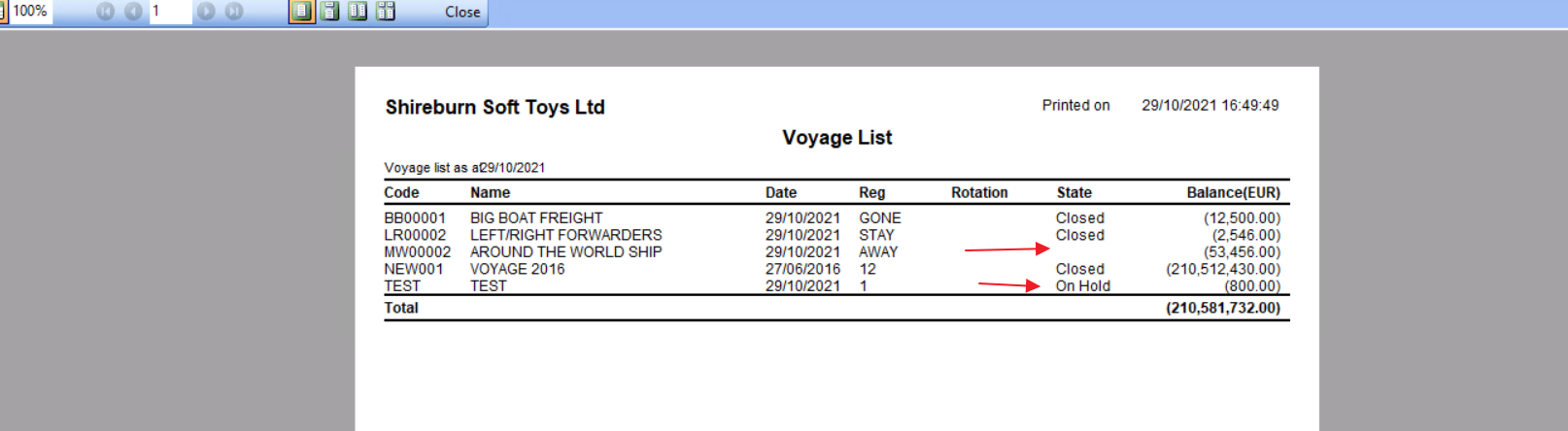Jump to the last page of the report
Screen dimensions: 1568x431
234,12
